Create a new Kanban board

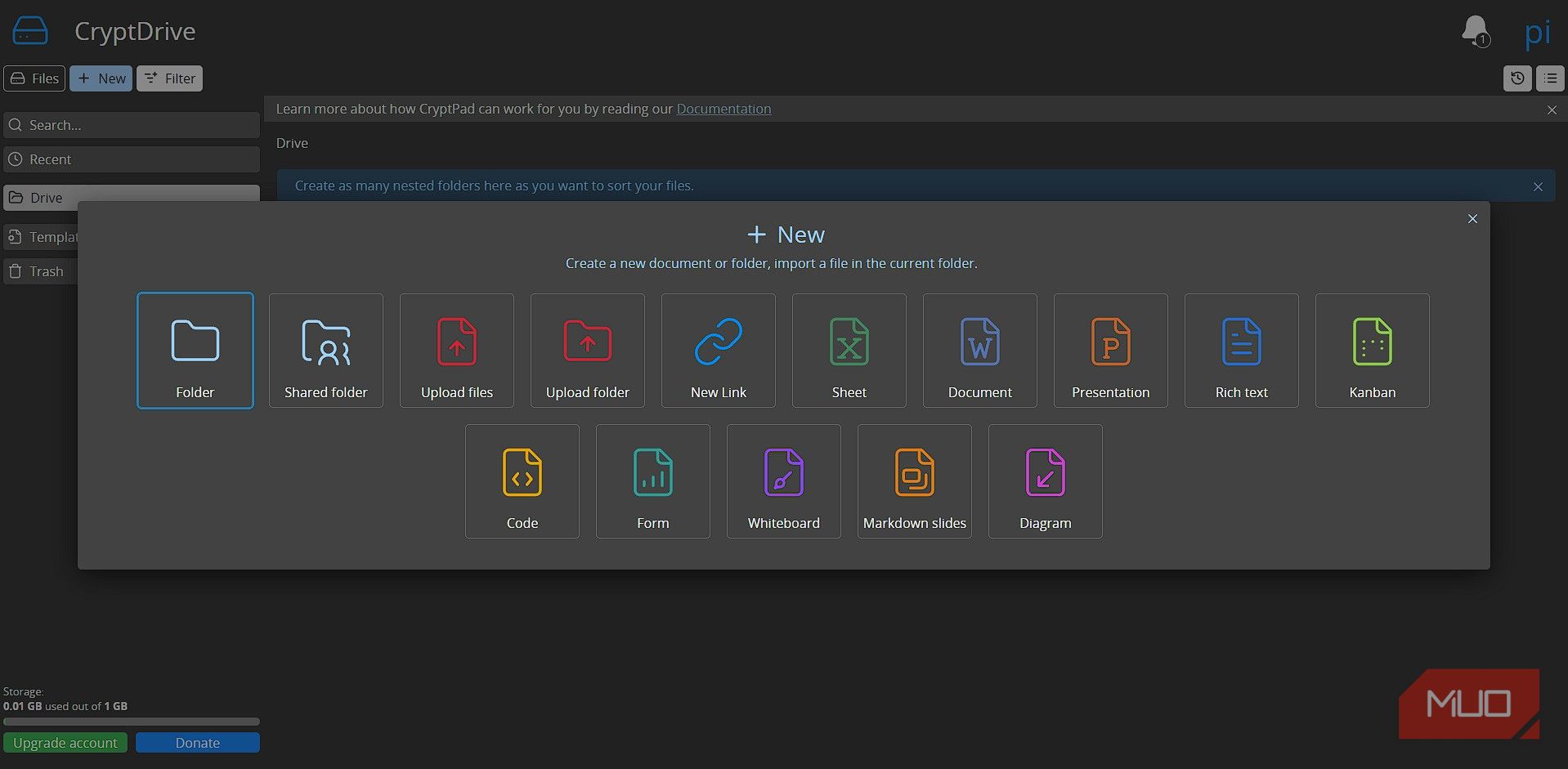click(1373, 351)
